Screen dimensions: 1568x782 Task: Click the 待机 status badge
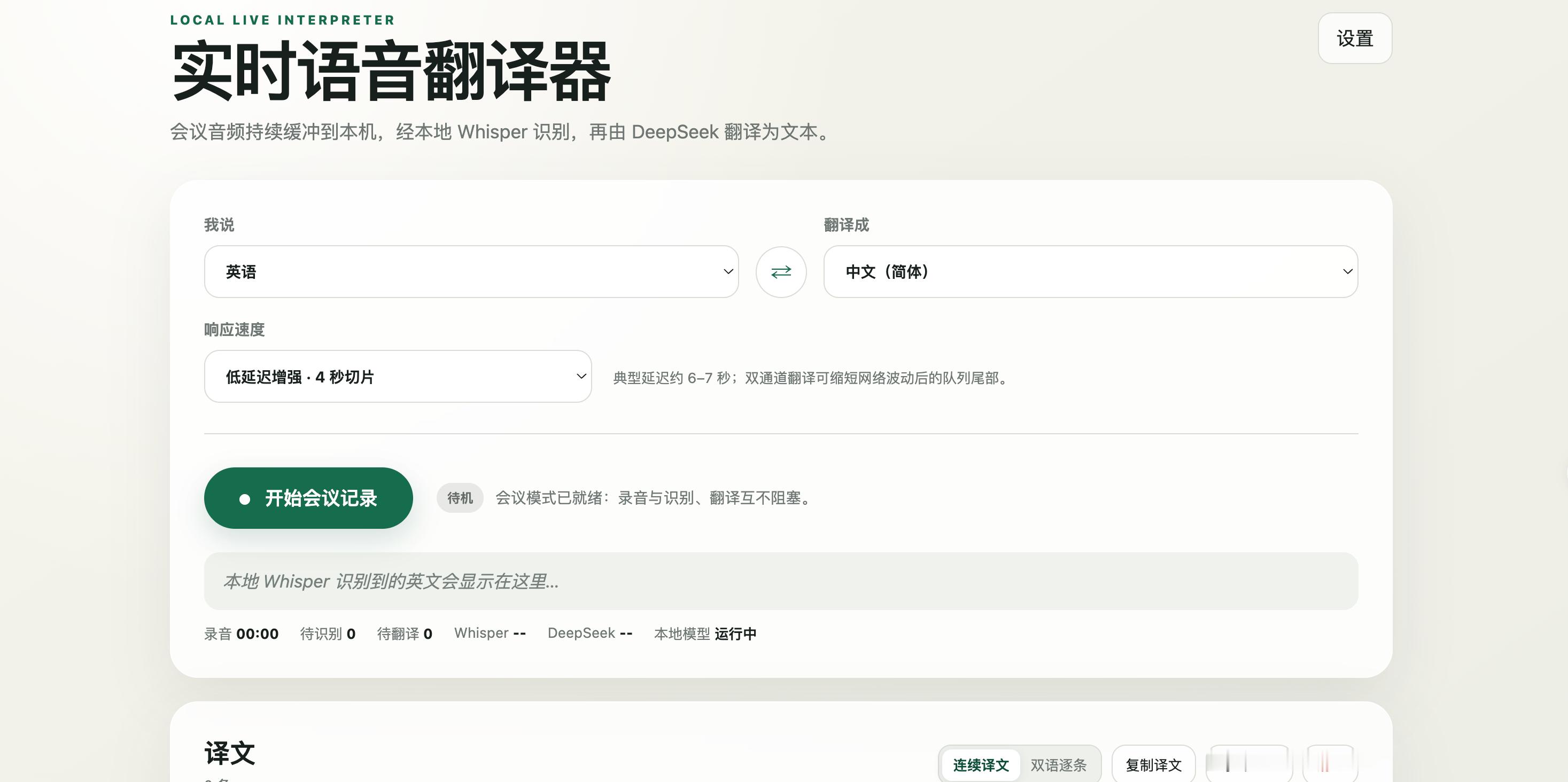click(x=460, y=498)
